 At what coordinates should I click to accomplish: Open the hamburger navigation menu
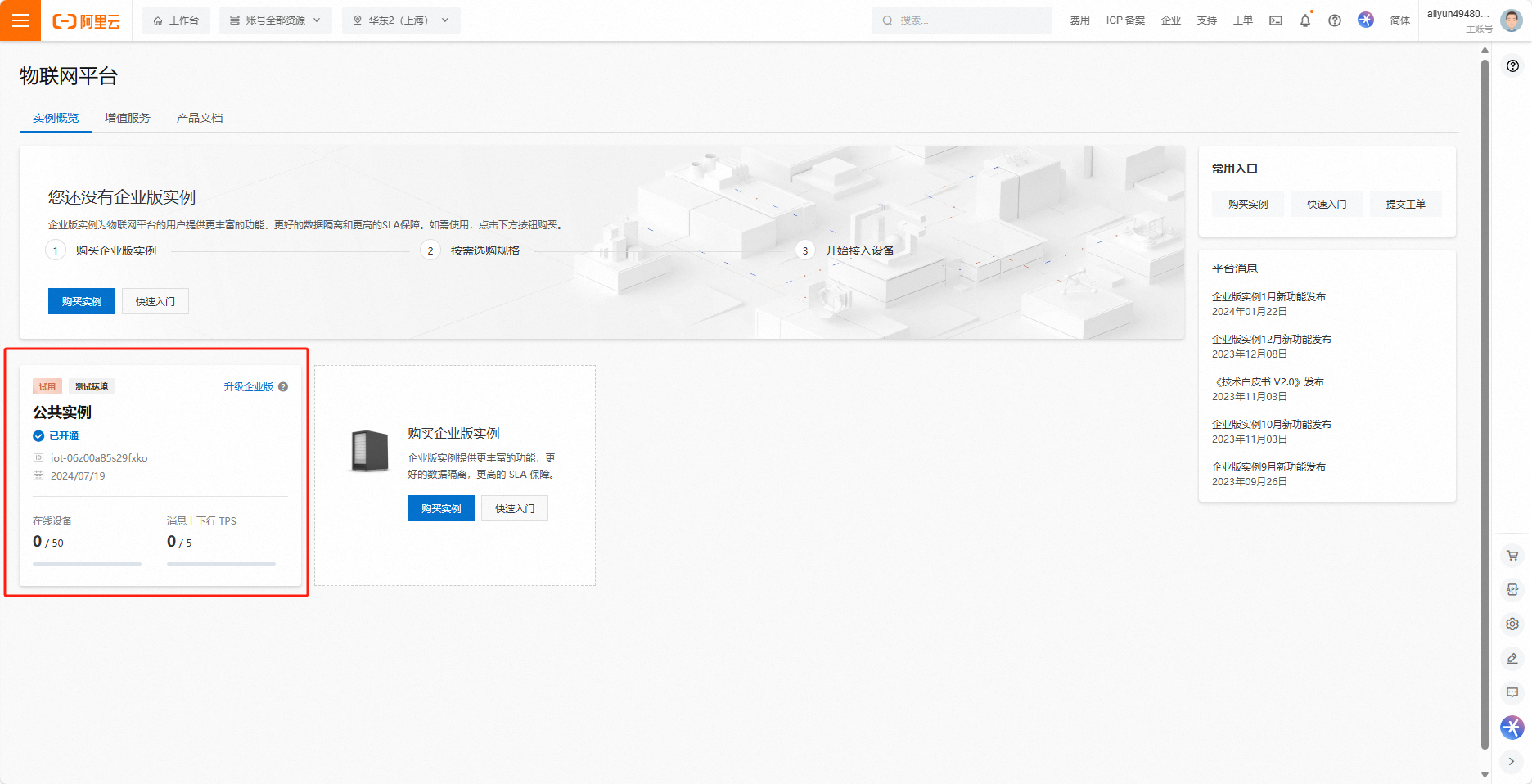pos(20,20)
